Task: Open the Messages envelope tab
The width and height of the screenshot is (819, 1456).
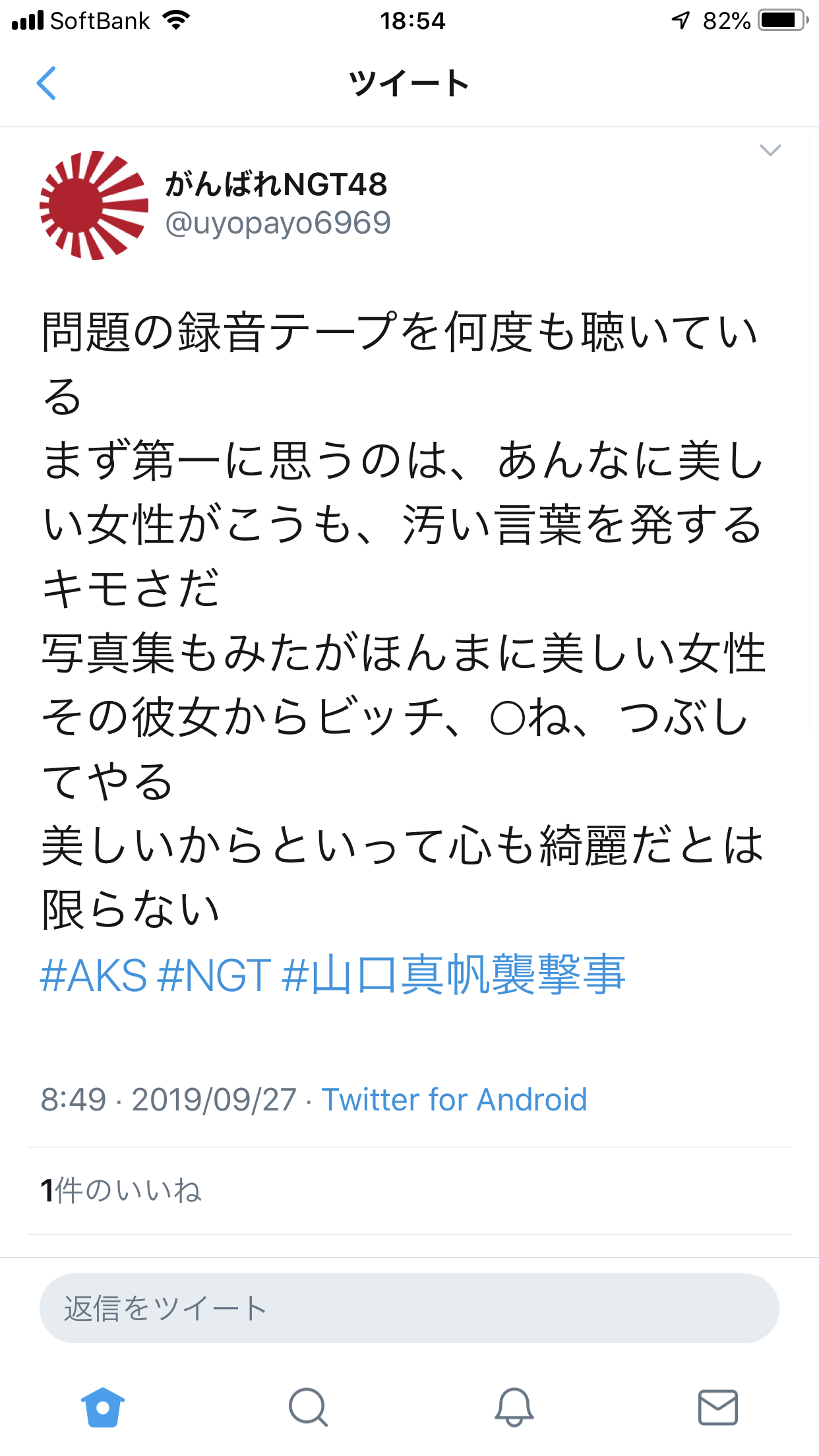Action: click(x=717, y=1407)
